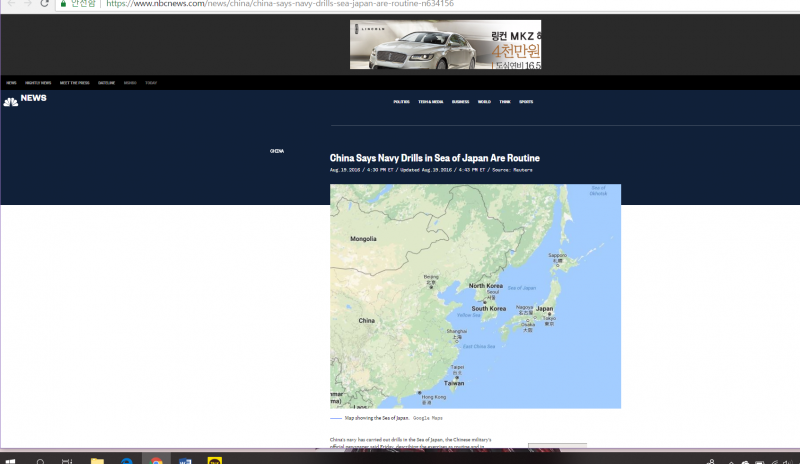Open the Politics section
The image size is (800, 464).
point(401,102)
